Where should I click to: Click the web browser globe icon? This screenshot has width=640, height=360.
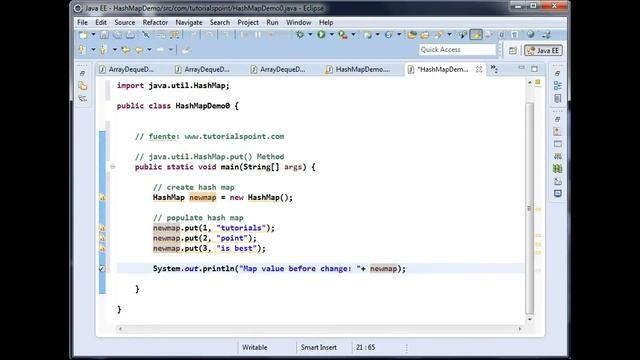[531, 35]
